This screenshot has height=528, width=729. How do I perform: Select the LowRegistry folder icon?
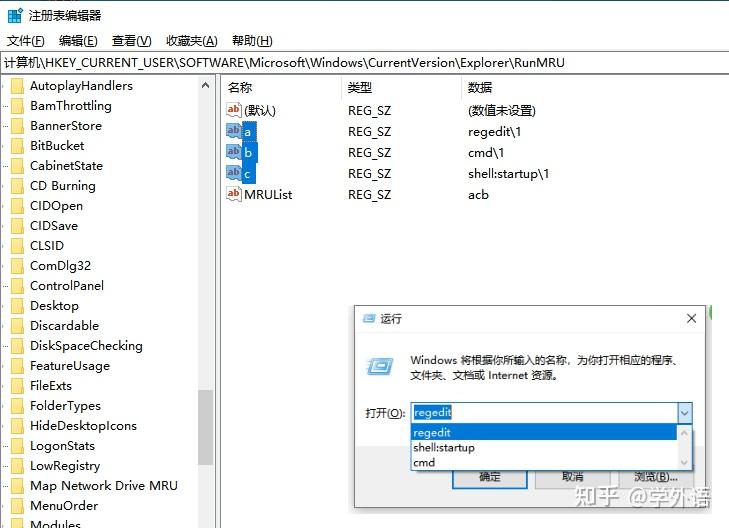pyautogui.click(x=17, y=466)
